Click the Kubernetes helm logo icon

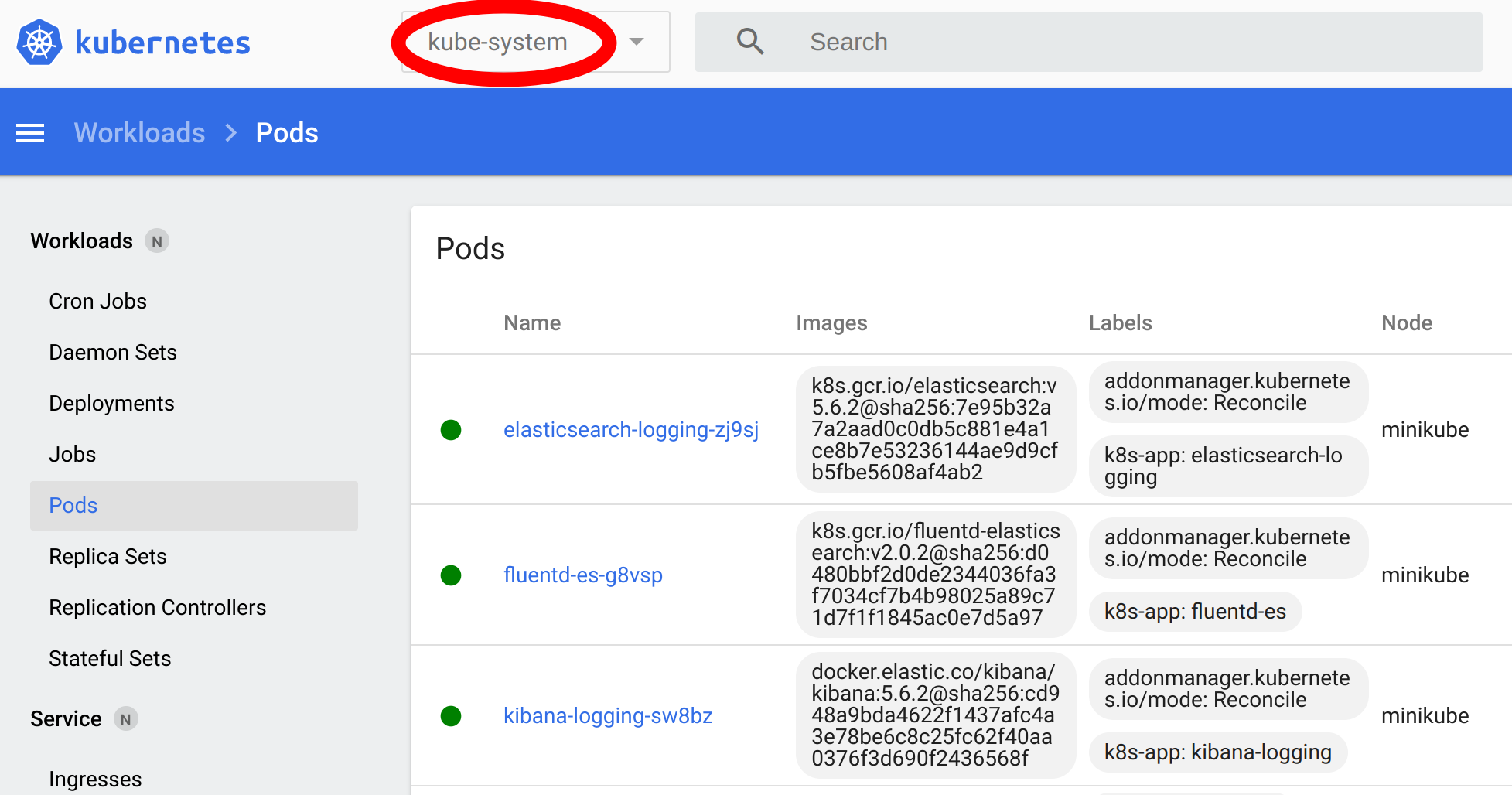[x=39, y=43]
